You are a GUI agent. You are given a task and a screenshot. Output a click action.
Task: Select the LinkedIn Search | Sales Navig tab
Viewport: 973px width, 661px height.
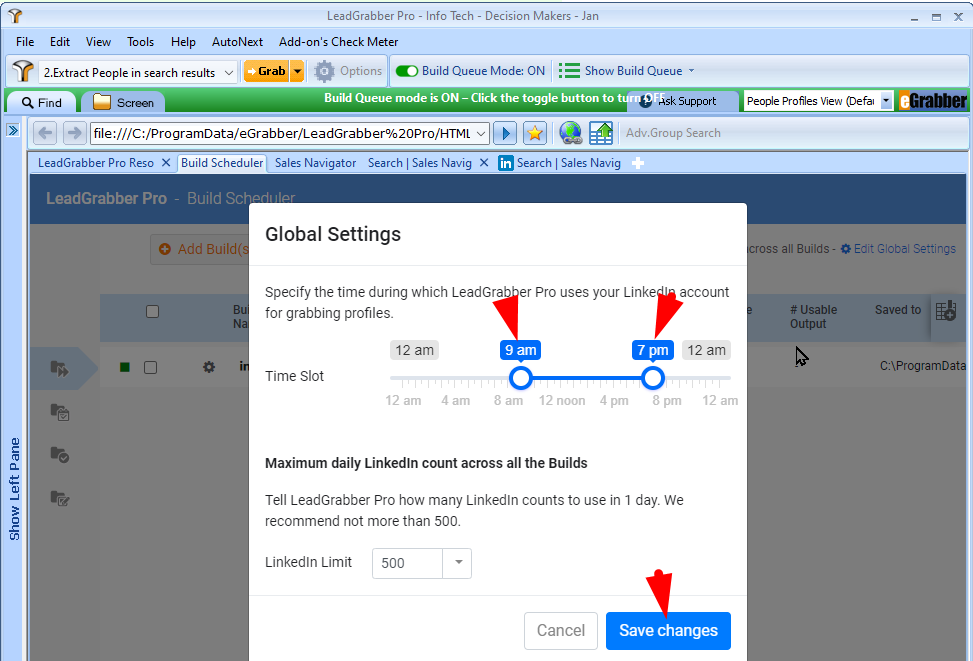tap(559, 163)
